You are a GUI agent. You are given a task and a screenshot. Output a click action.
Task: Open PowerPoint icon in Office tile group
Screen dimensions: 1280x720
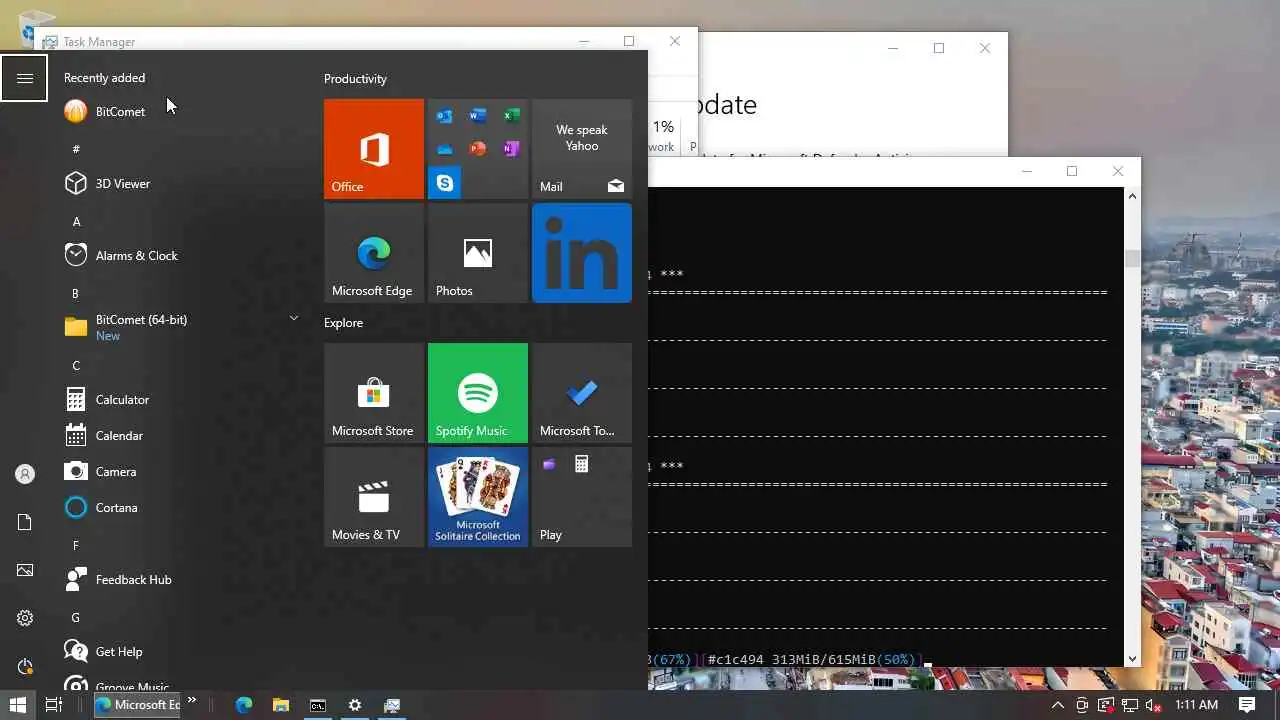[x=478, y=149]
